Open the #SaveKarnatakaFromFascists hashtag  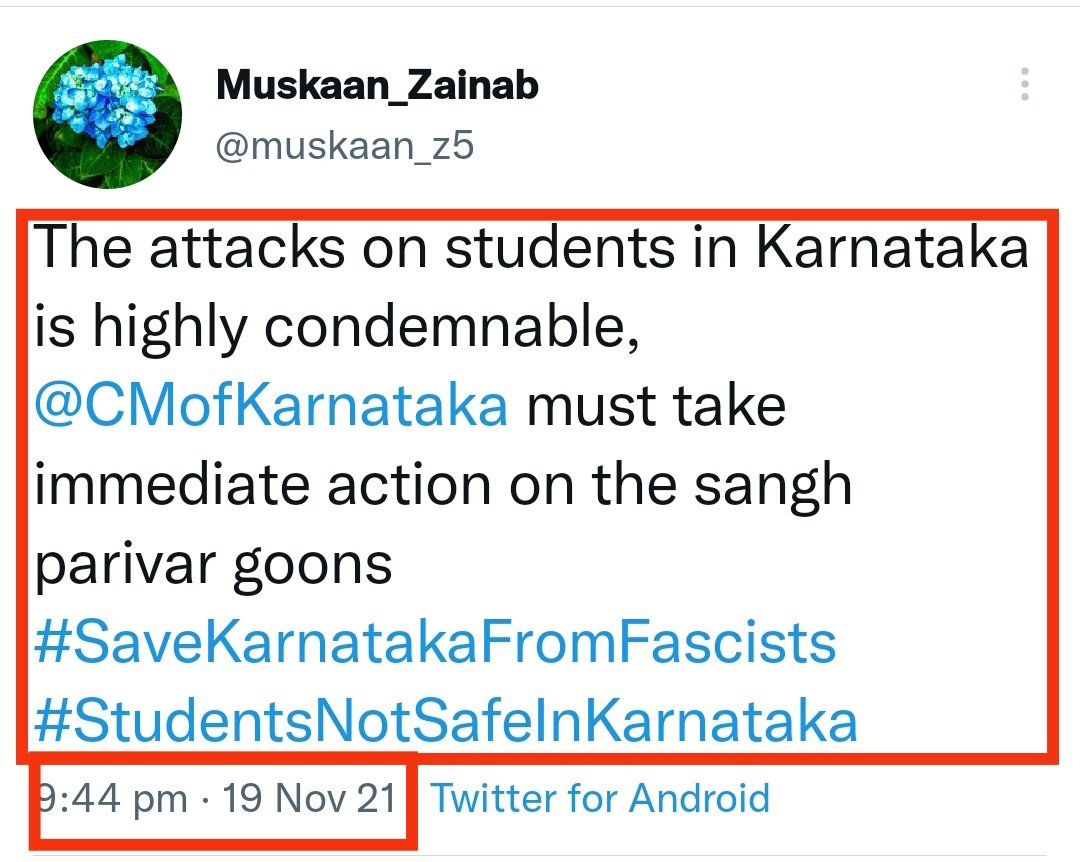coord(434,643)
